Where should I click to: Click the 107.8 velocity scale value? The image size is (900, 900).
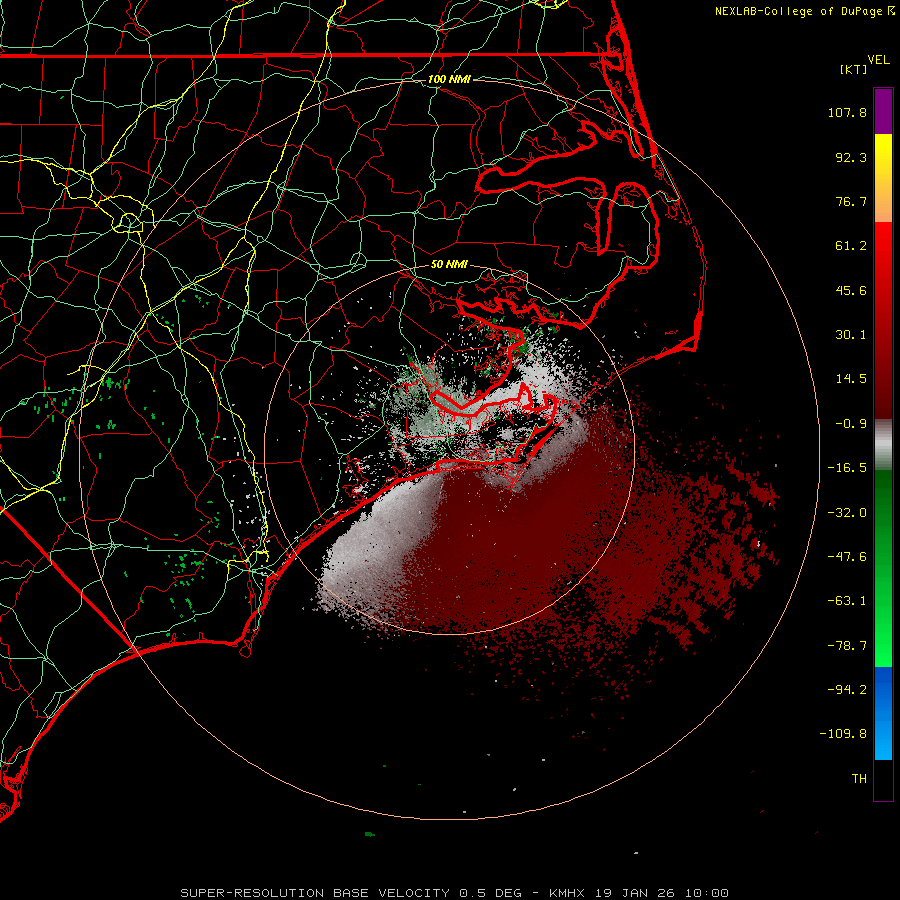[847, 112]
